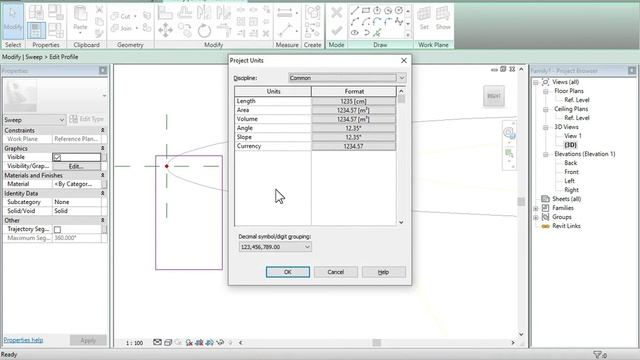Collapse the Constraints section

(102, 130)
